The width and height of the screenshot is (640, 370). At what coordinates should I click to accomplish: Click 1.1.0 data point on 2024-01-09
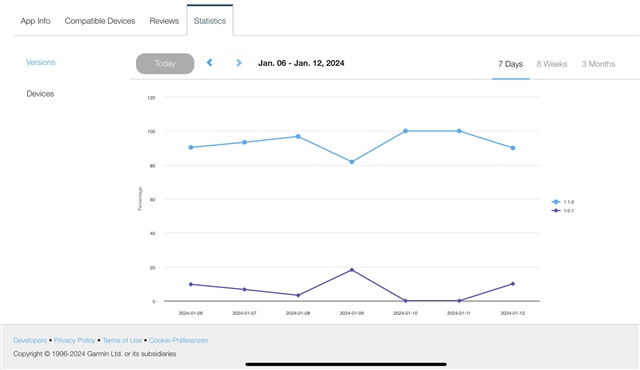coord(352,162)
